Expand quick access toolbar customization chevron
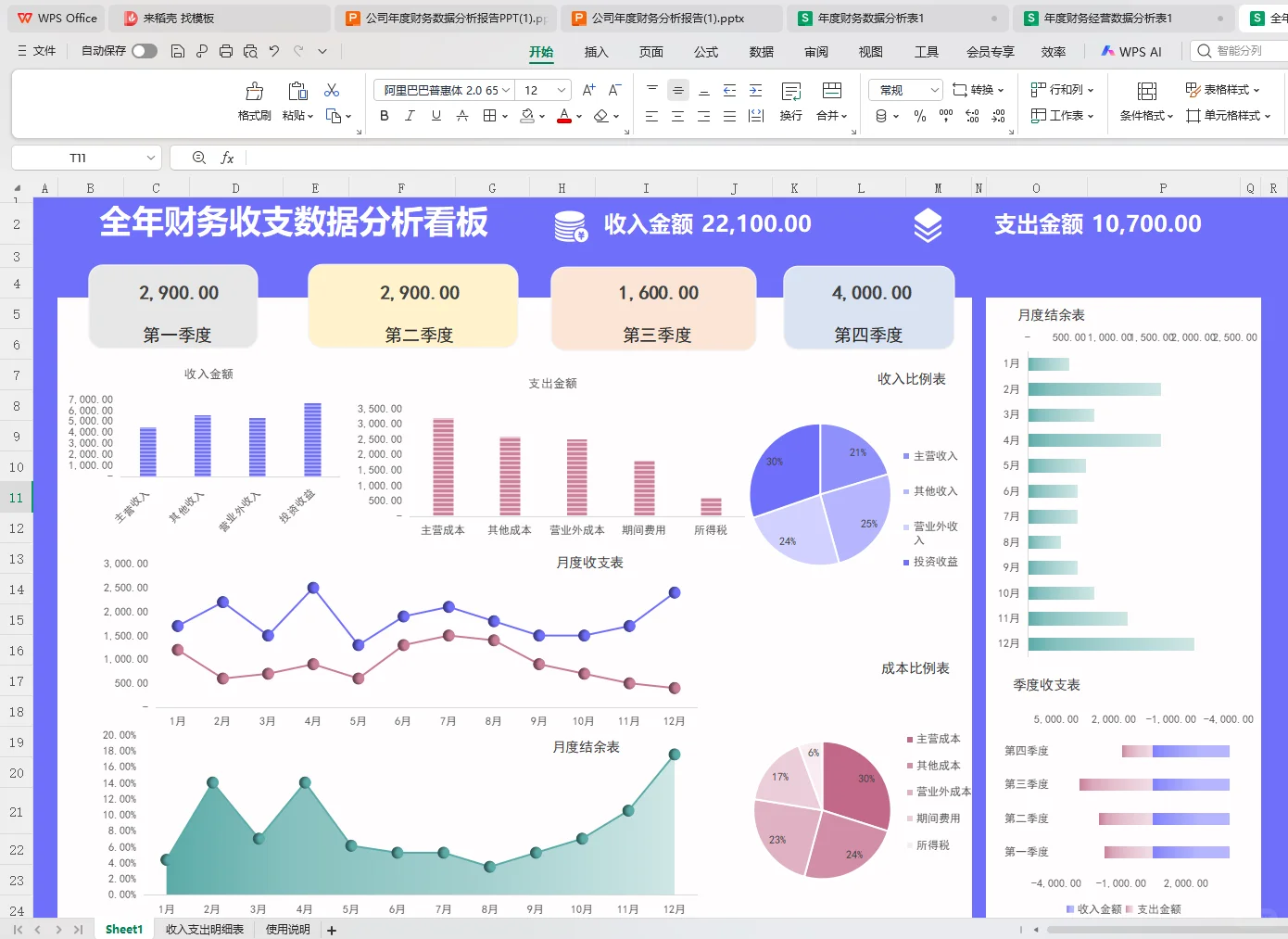The height and width of the screenshot is (939, 1288). pyautogui.click(x=322, y=51)
